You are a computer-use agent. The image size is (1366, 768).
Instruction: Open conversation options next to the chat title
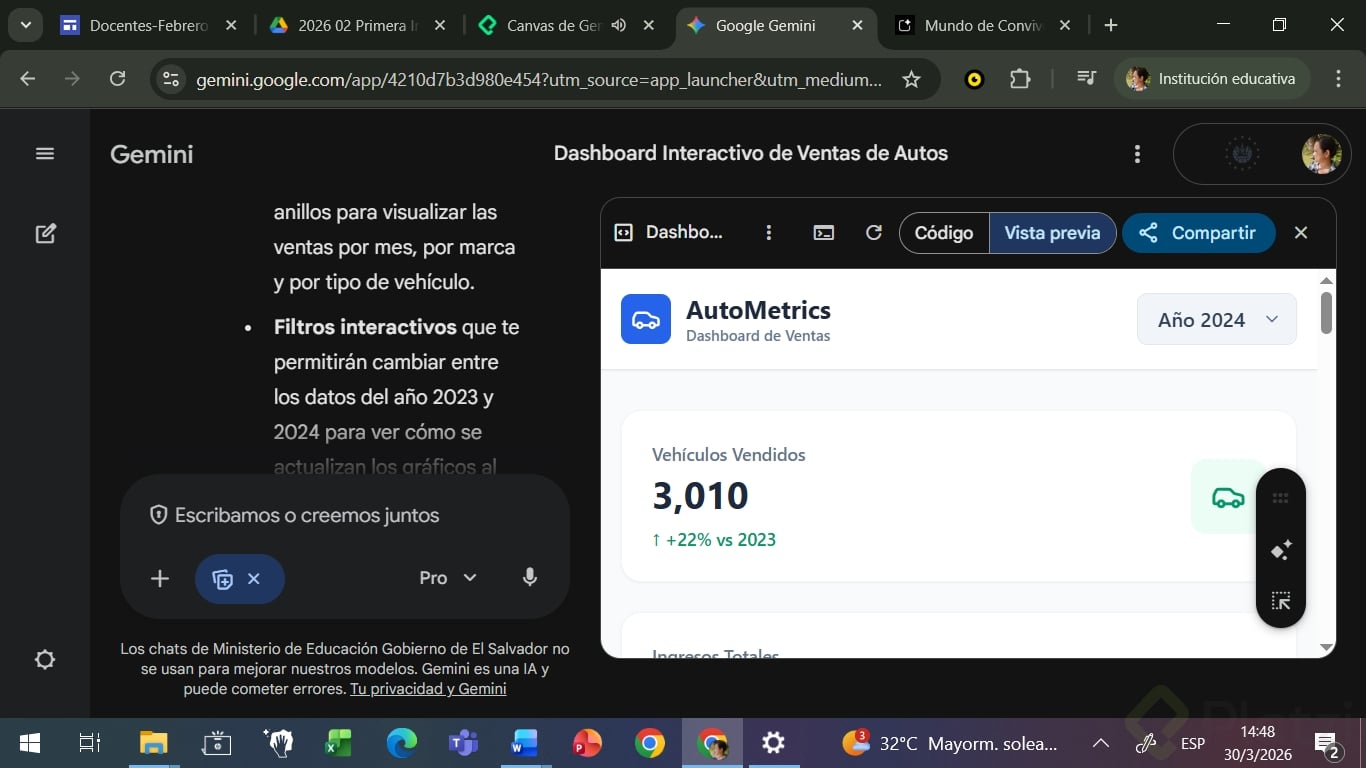click(1137, 154)
